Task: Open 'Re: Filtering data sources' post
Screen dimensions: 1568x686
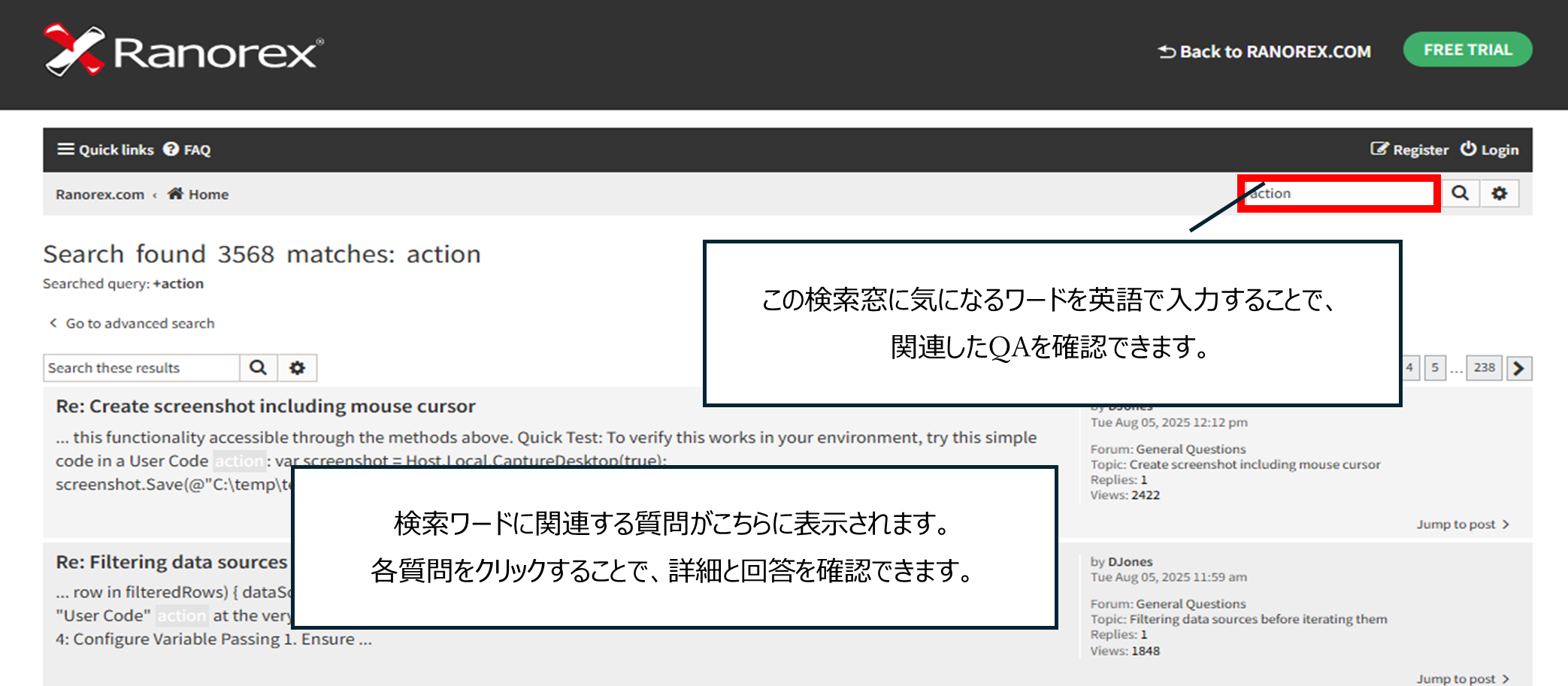Action: coord(171,562)
